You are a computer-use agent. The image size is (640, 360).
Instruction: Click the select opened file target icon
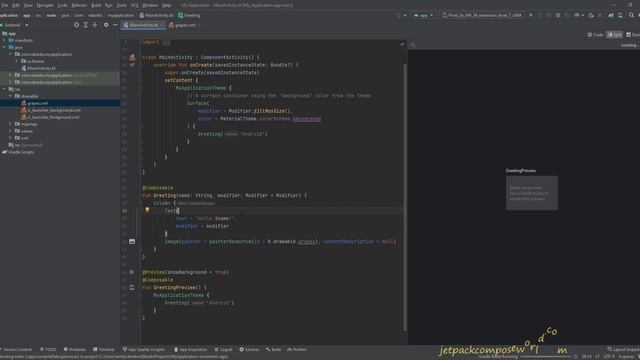[x=76, y=25]
